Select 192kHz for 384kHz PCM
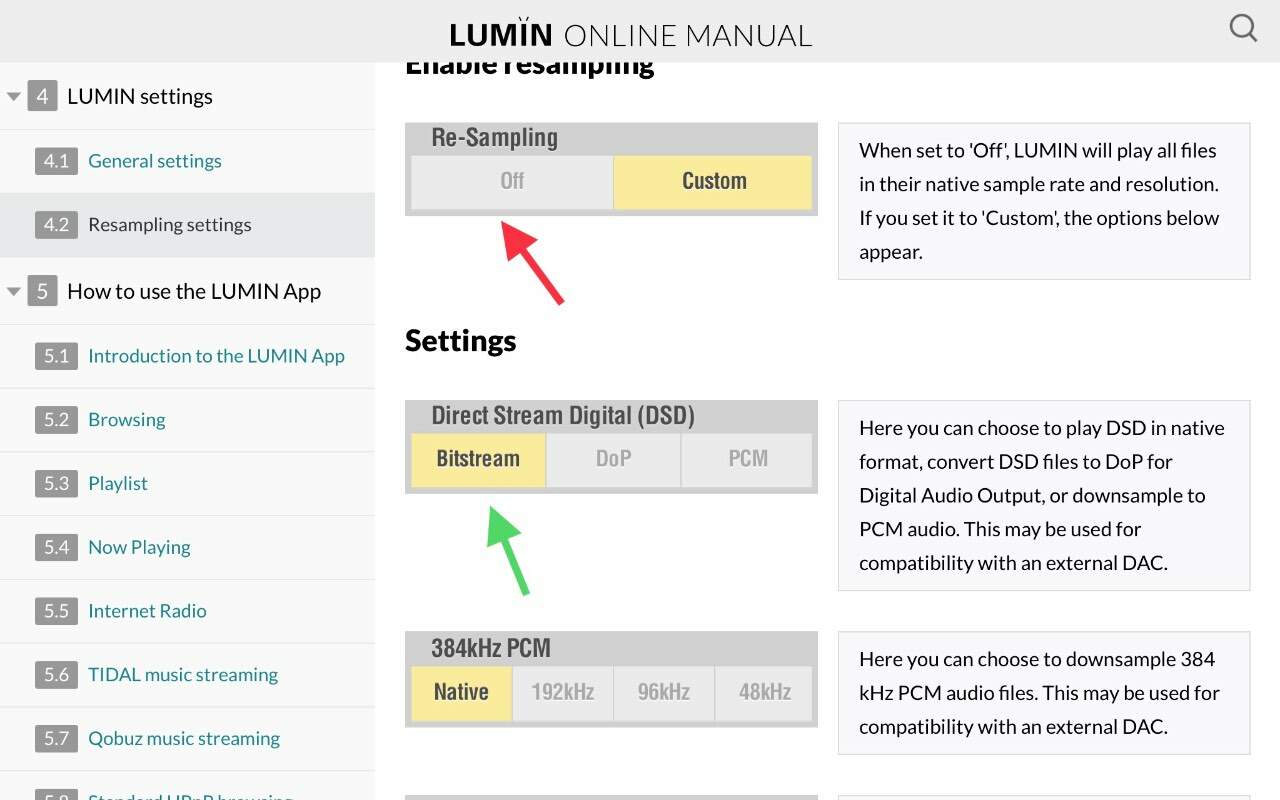 562,692
